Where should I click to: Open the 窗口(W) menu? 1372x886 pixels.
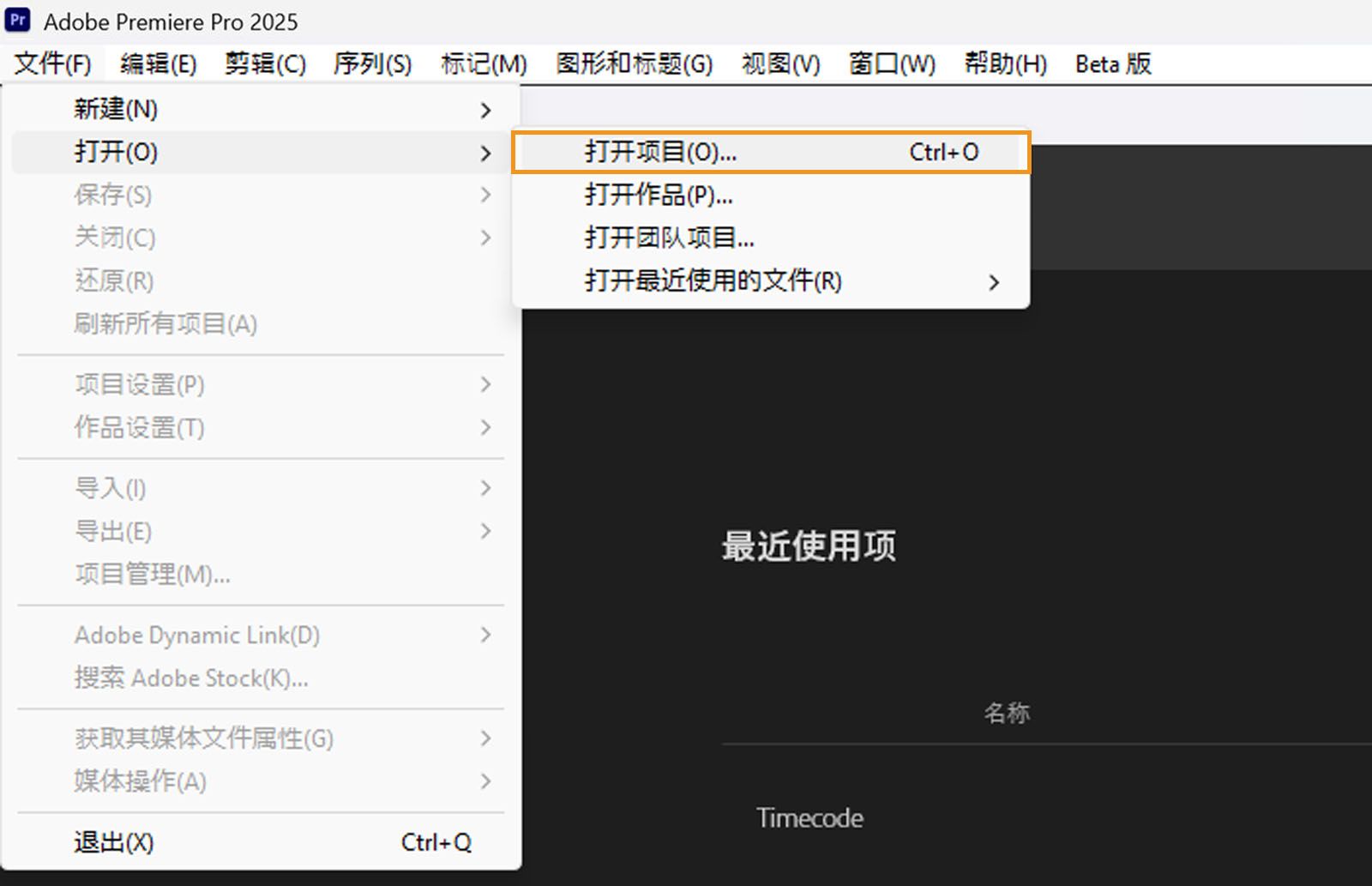pyautogui.click(x=891, y=63)
